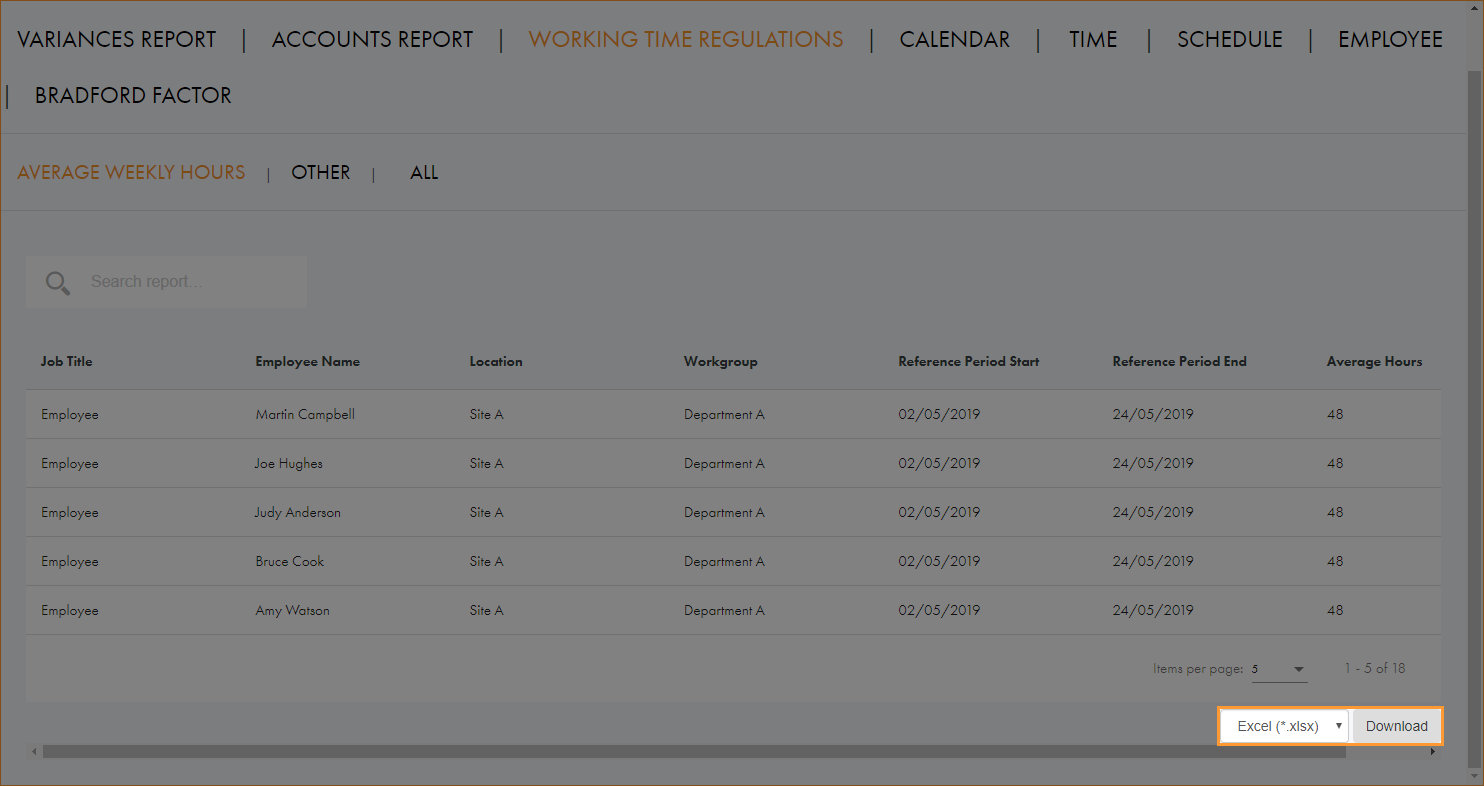Image resolution: width=1484 pixels, height=786 pixels.
Task: Click the horizontal scrollbar left arrow
Action: click(33, 751)
